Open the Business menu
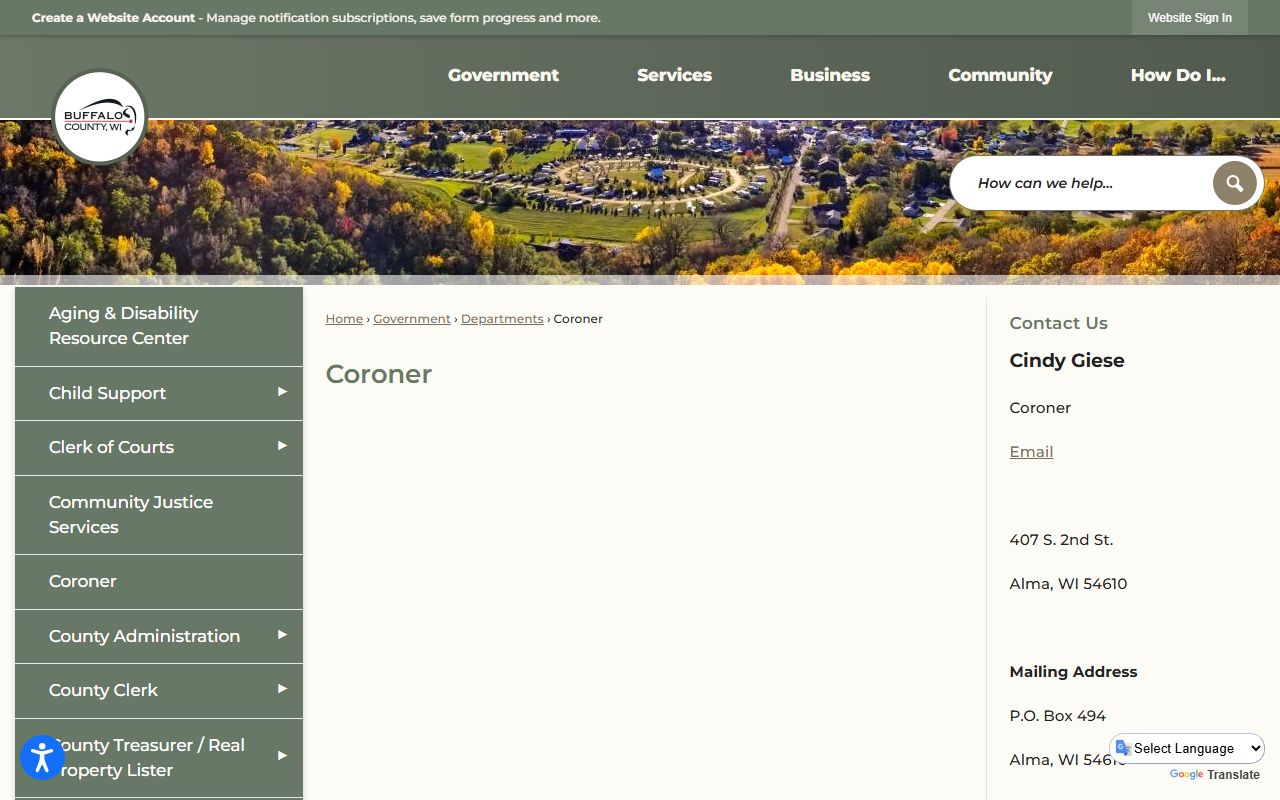 (x=829, y=75)
